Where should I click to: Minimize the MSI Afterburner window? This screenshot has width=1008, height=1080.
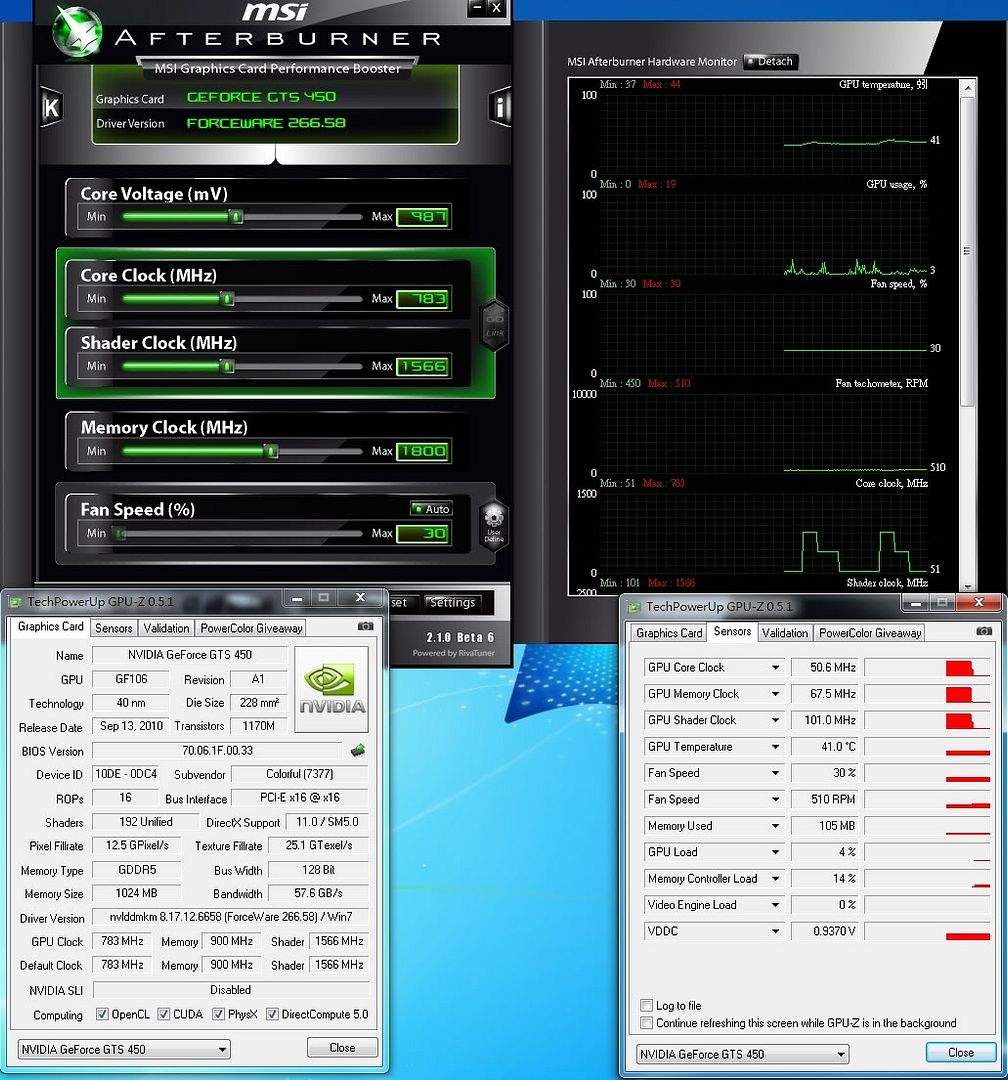476,8
